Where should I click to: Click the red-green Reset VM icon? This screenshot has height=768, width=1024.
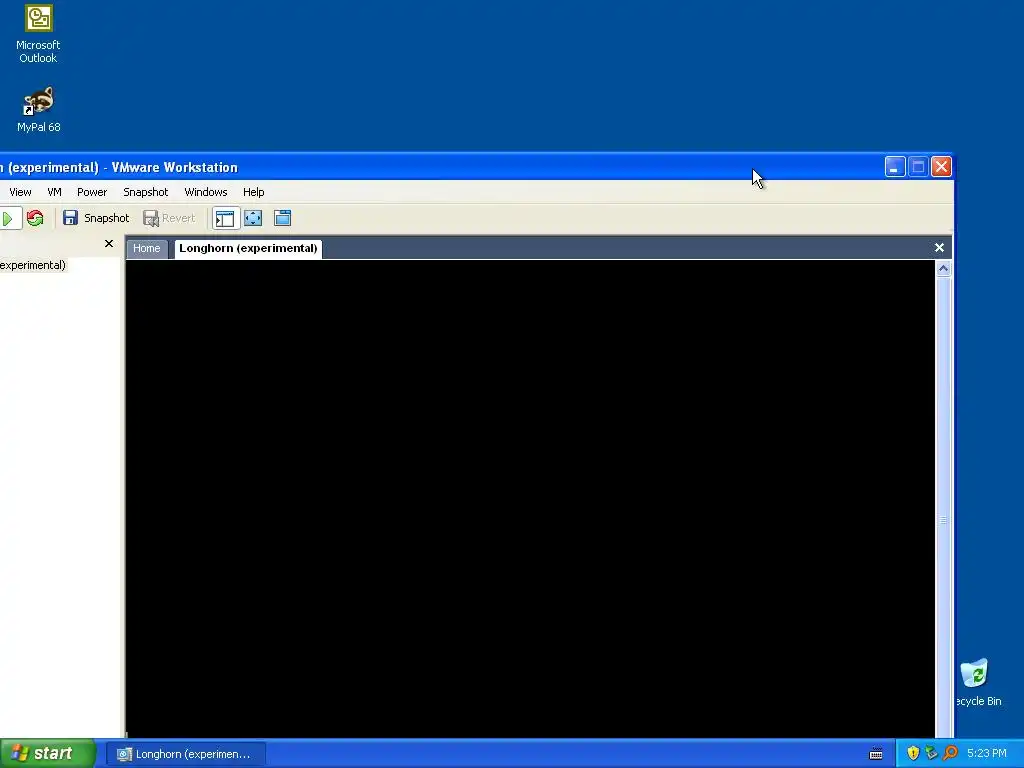click(35, 218)
